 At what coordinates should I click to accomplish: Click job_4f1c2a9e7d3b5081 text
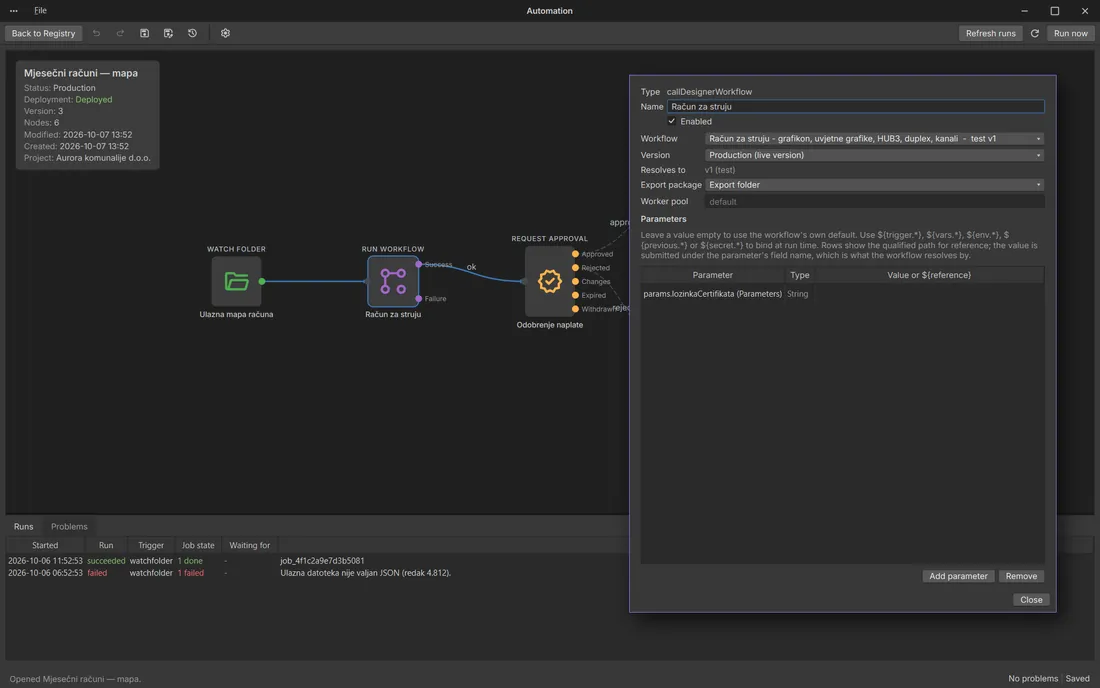coord(322,561)
